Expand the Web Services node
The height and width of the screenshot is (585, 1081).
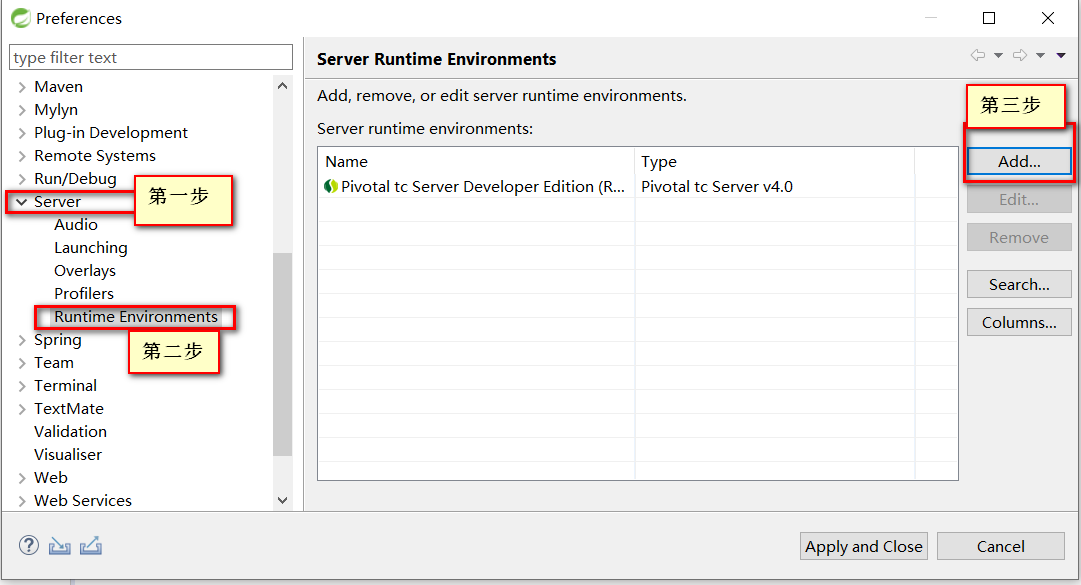tap(21, 501)
